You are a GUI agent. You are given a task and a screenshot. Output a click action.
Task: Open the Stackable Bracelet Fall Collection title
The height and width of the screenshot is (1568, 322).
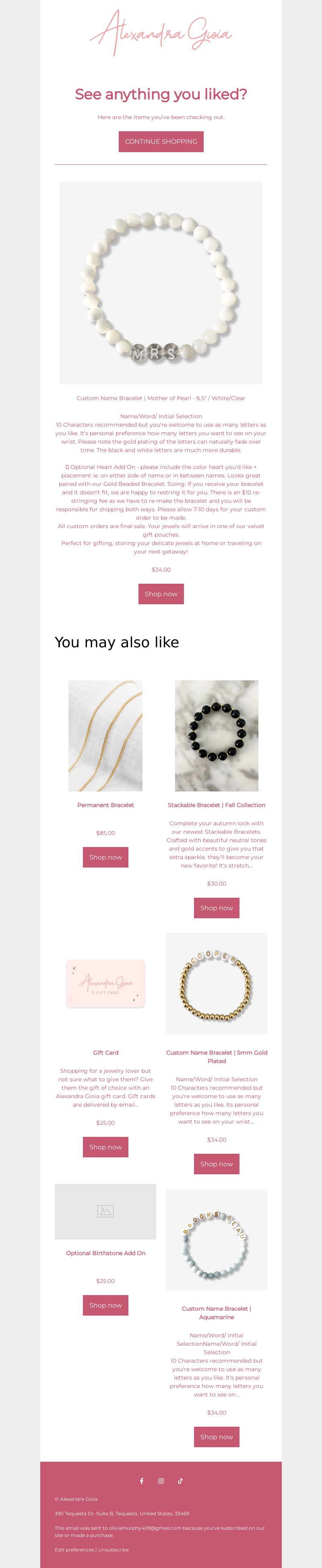pos(216,805)
